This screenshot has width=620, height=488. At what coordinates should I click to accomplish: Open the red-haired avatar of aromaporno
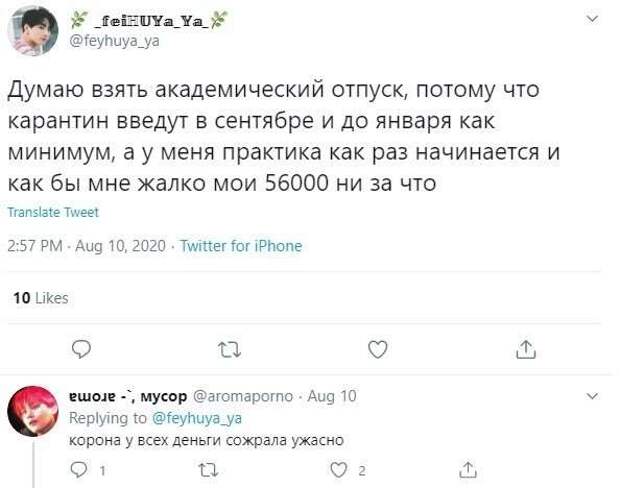[x=33, y=411]
